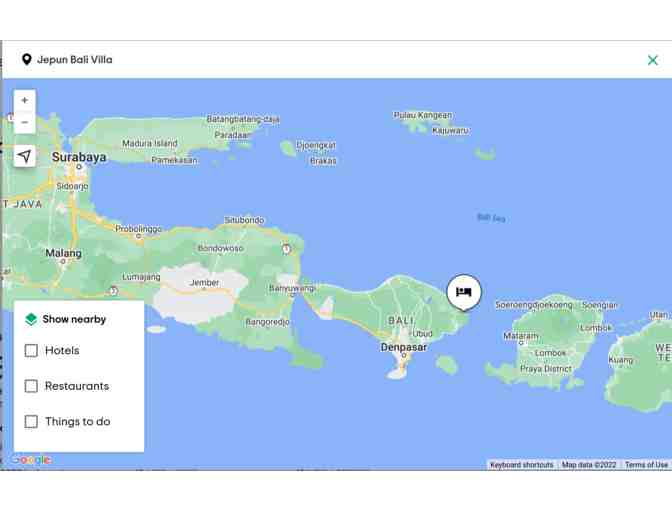Image resolution: width=672 pixels, height=510 pixels.
Task: Click the BALI island label
Action: tap(401, 321)
